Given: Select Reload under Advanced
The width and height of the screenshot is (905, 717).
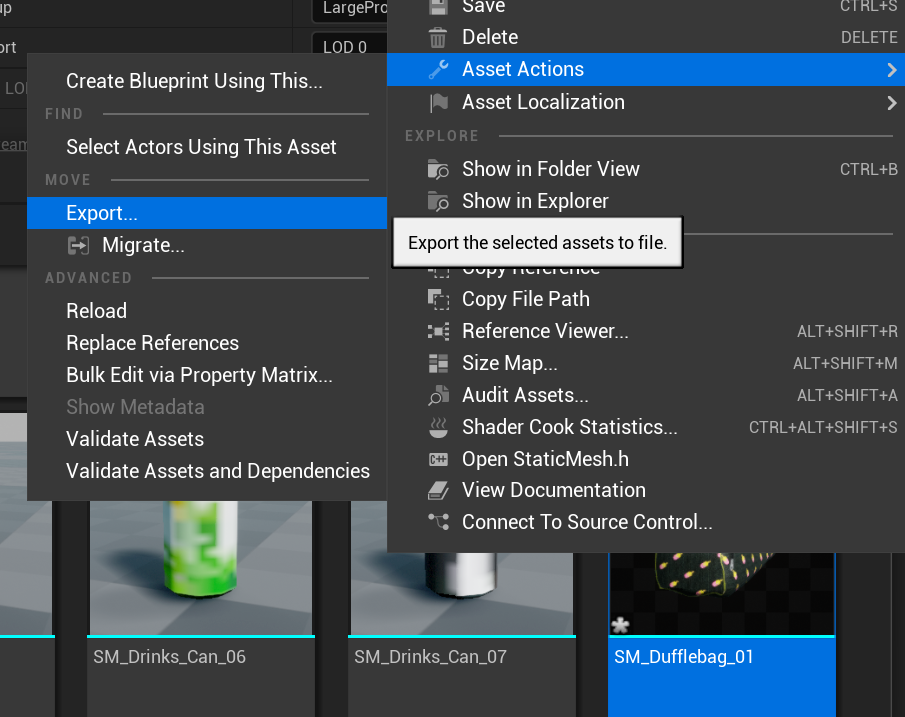Looking at the screenshot, I should pos(207,311).
